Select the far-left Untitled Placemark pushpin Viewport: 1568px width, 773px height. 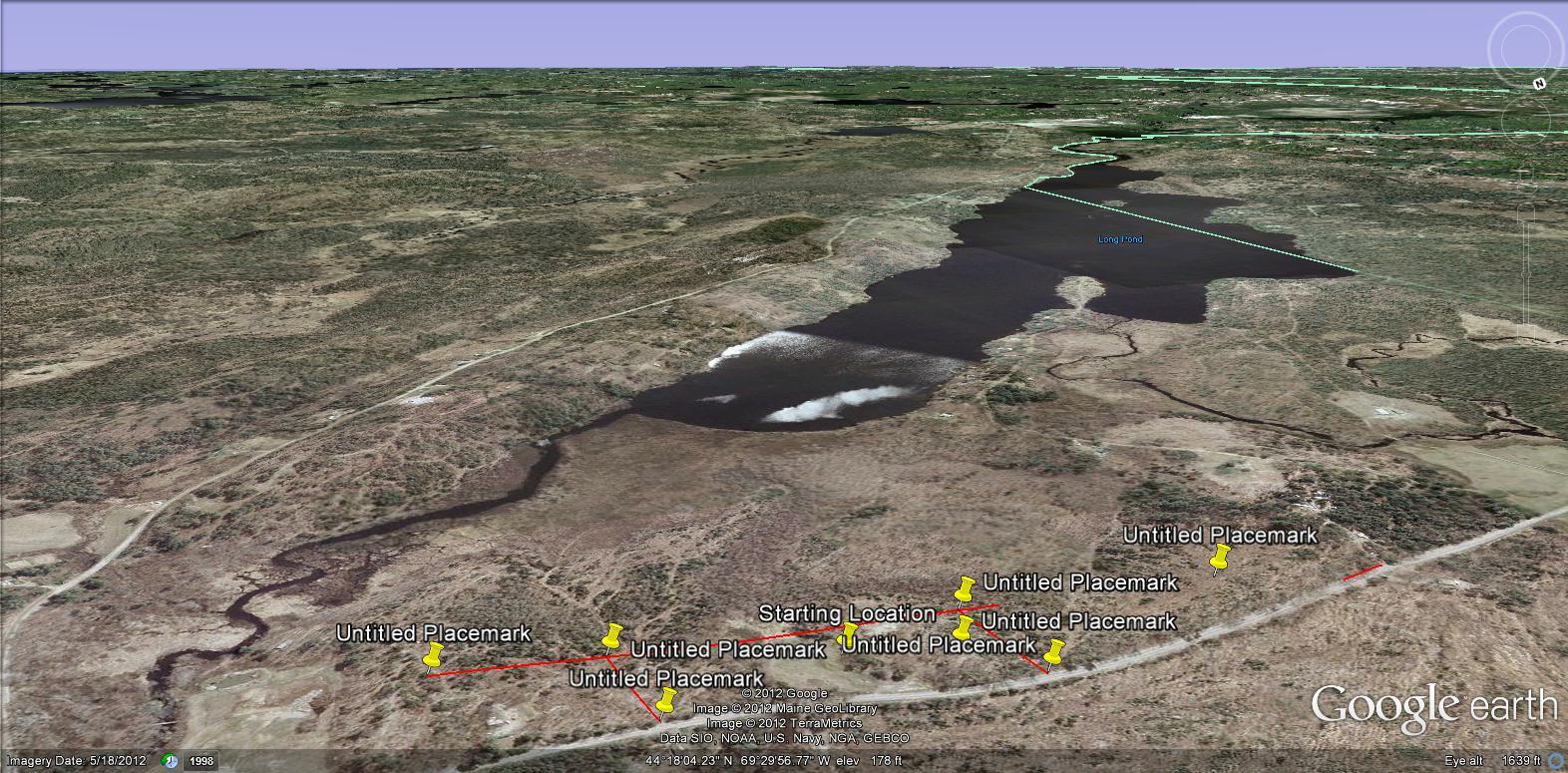click(x=433, y=657)
